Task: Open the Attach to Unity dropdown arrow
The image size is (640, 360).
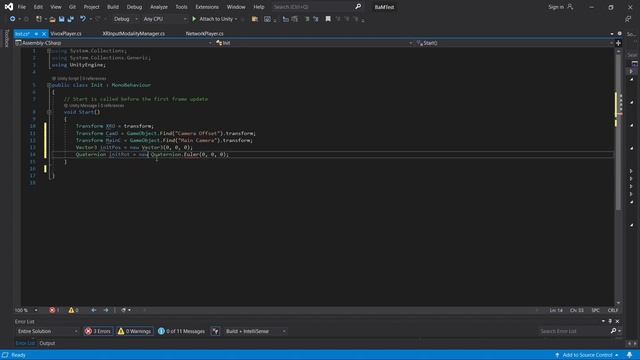Action: 236,19
